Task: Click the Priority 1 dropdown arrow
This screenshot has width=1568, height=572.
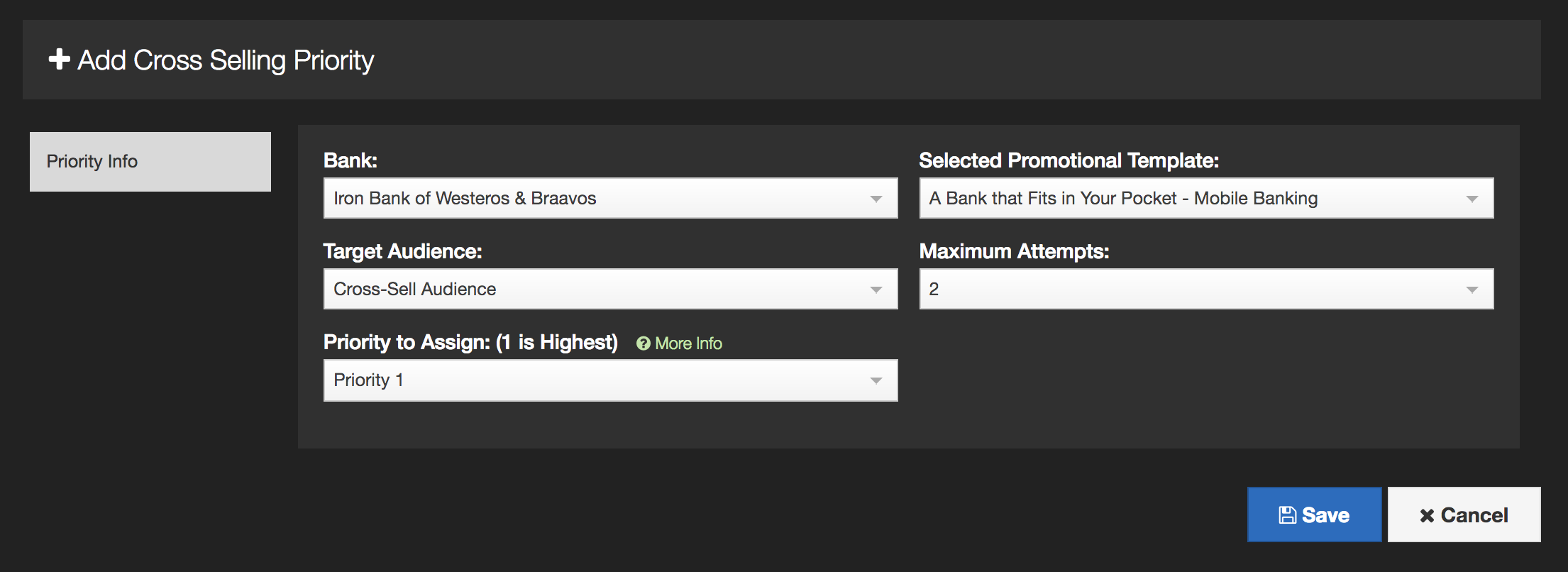Action: pos(876,381)
